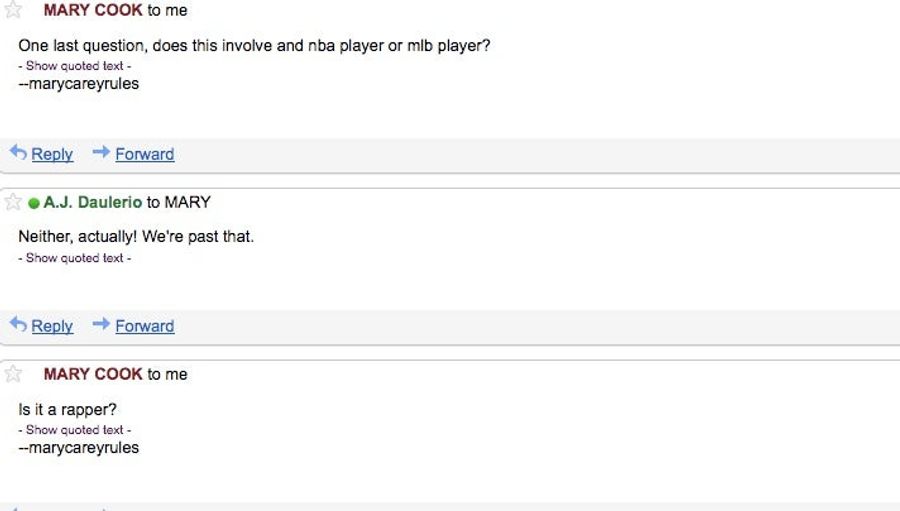
Task: Star Mary Cook's "Is it a rapper?" message
Action: coord(13,374)
